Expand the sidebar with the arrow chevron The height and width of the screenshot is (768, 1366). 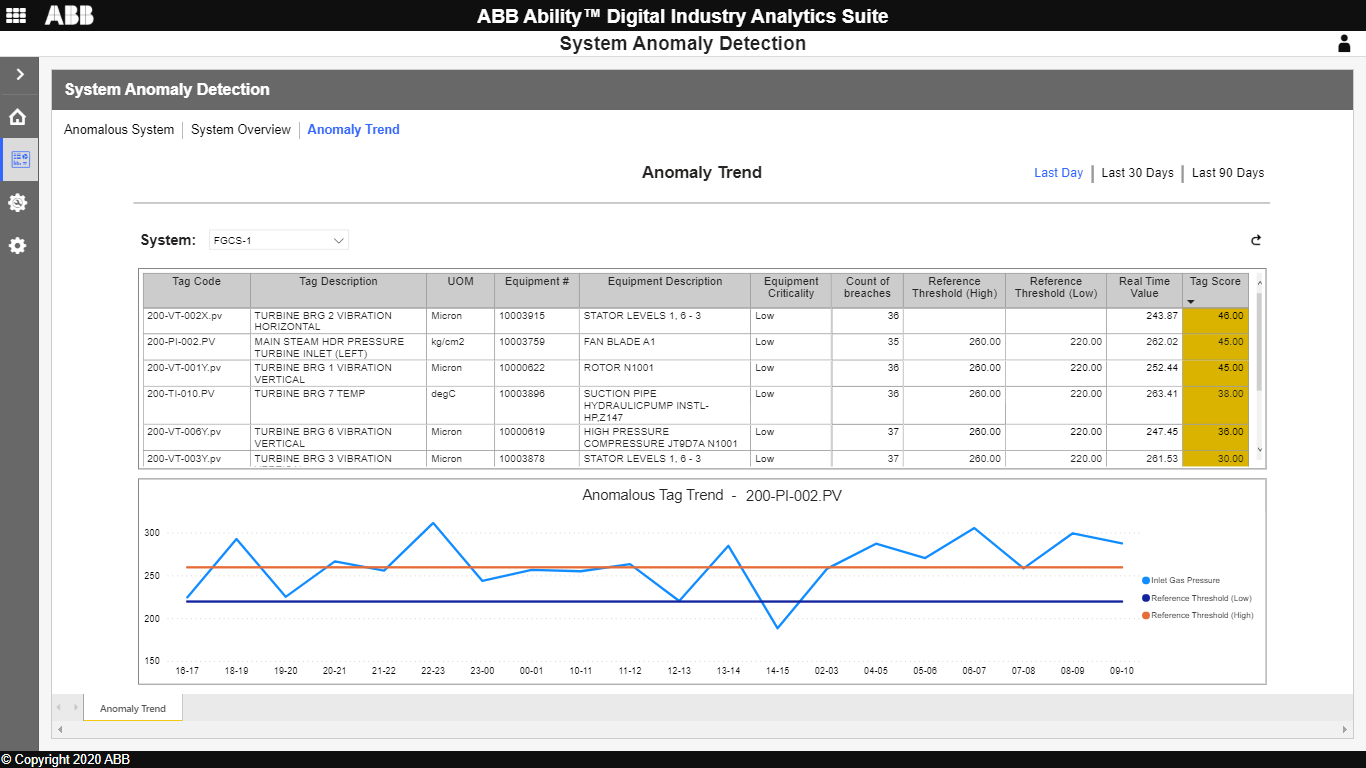(x=18, y=74)
